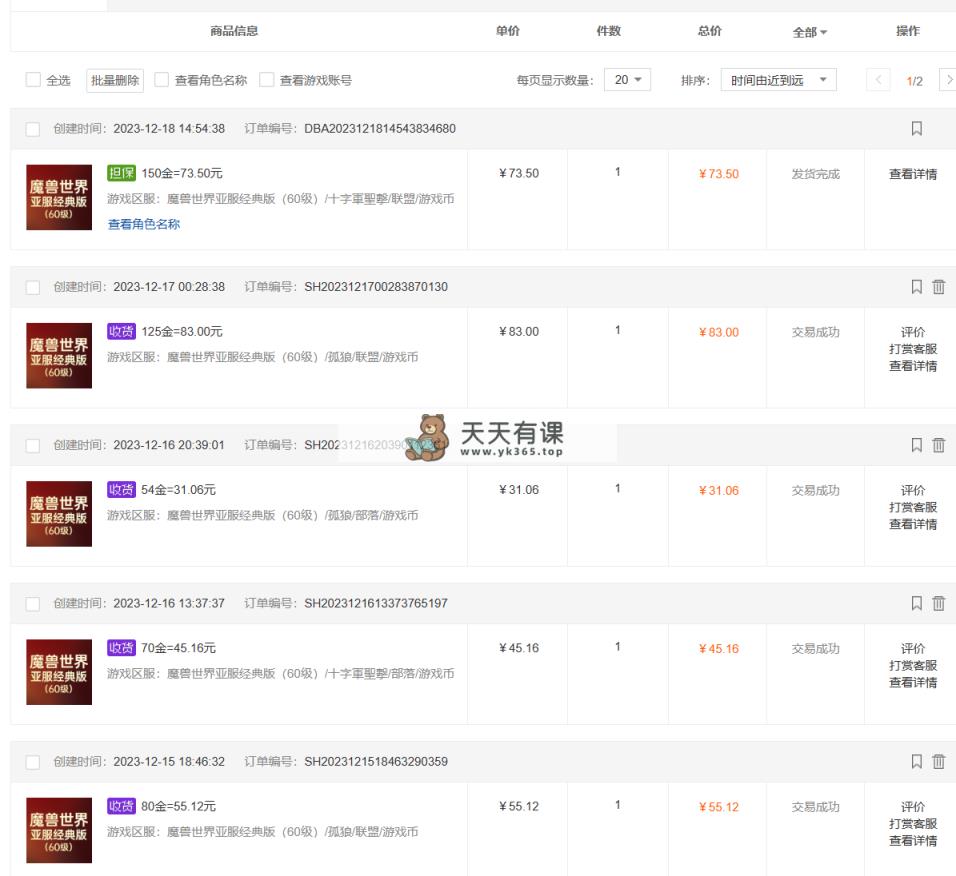
Task: Open product thumbnail of 80金 order
Action: 59,830
